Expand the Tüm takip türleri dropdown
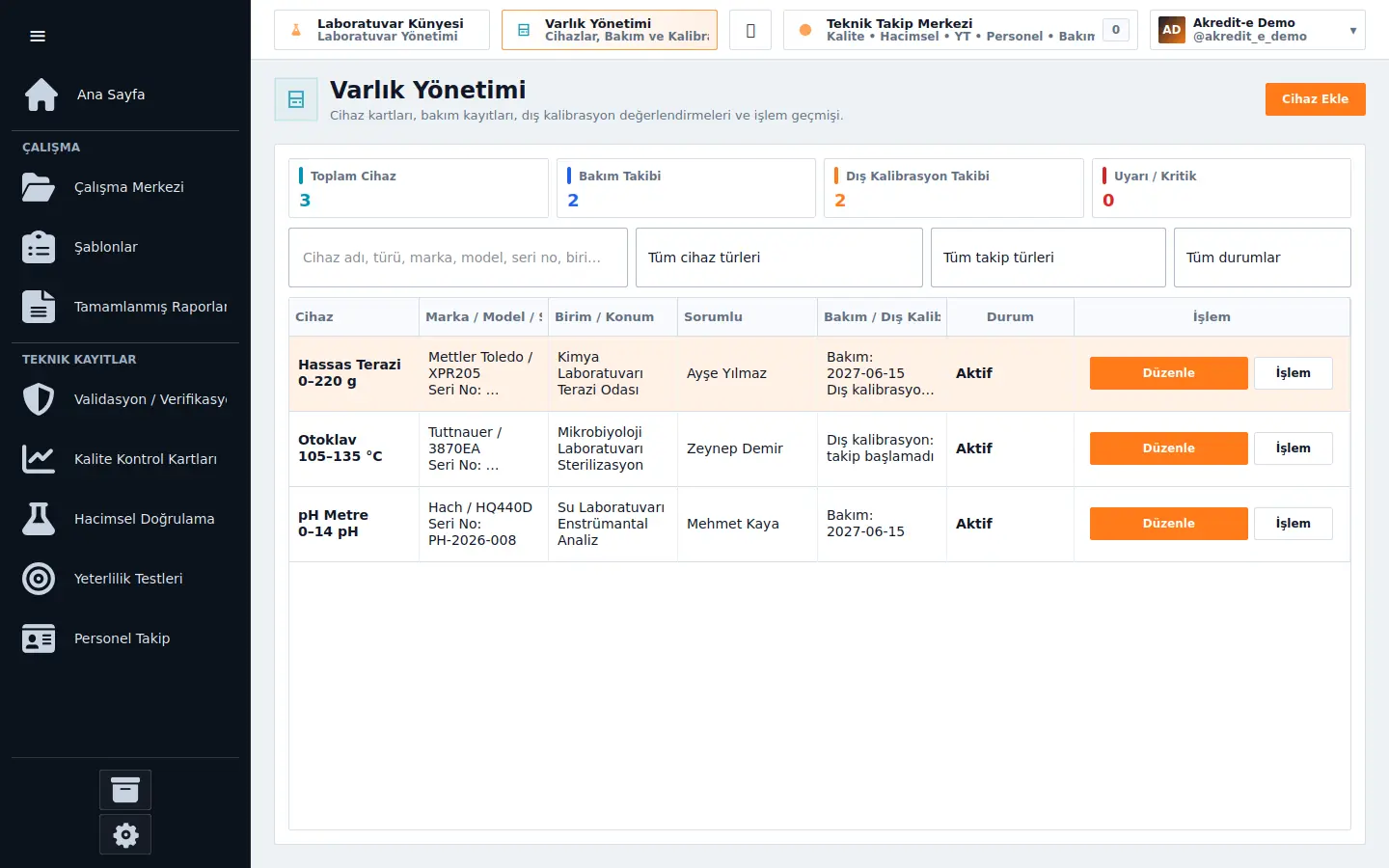Screen dimensions: 1389x868 (1049, 258)
